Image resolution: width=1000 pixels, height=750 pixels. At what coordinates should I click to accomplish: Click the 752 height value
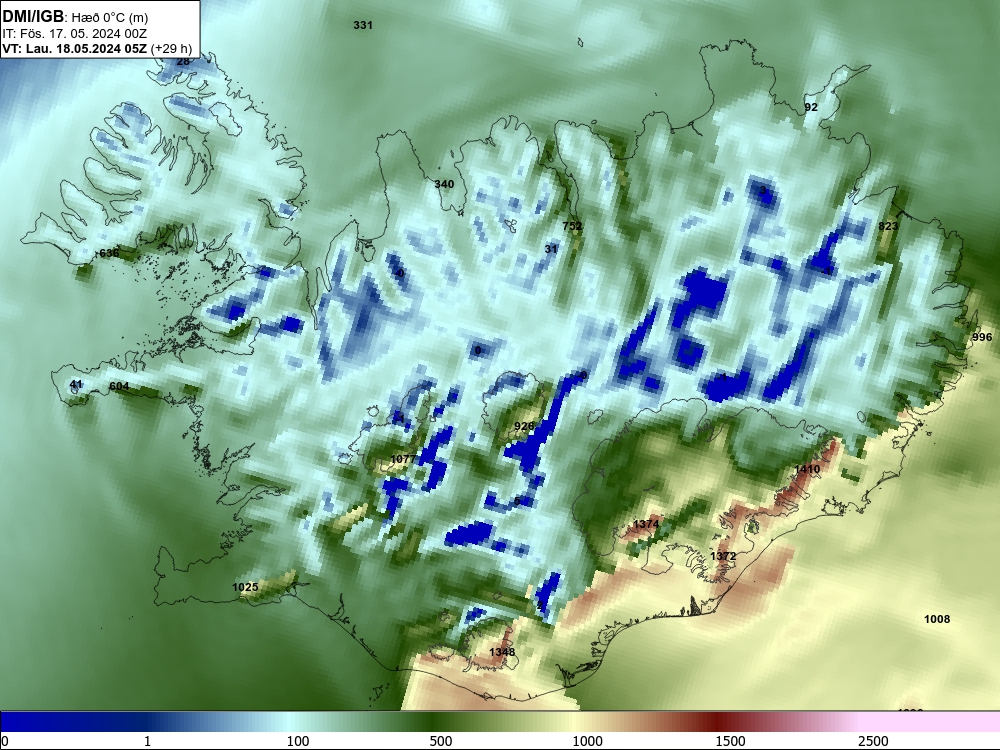[x=572, y=226]
